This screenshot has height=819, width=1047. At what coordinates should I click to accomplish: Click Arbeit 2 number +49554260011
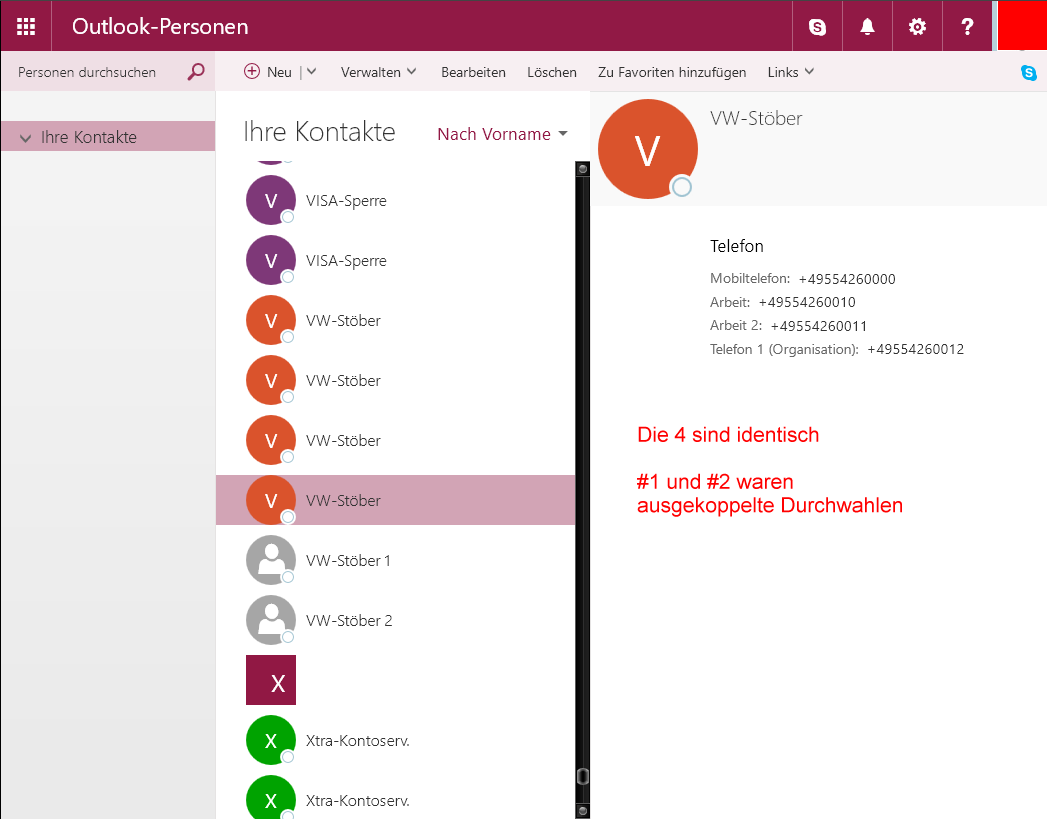(819, 326)
